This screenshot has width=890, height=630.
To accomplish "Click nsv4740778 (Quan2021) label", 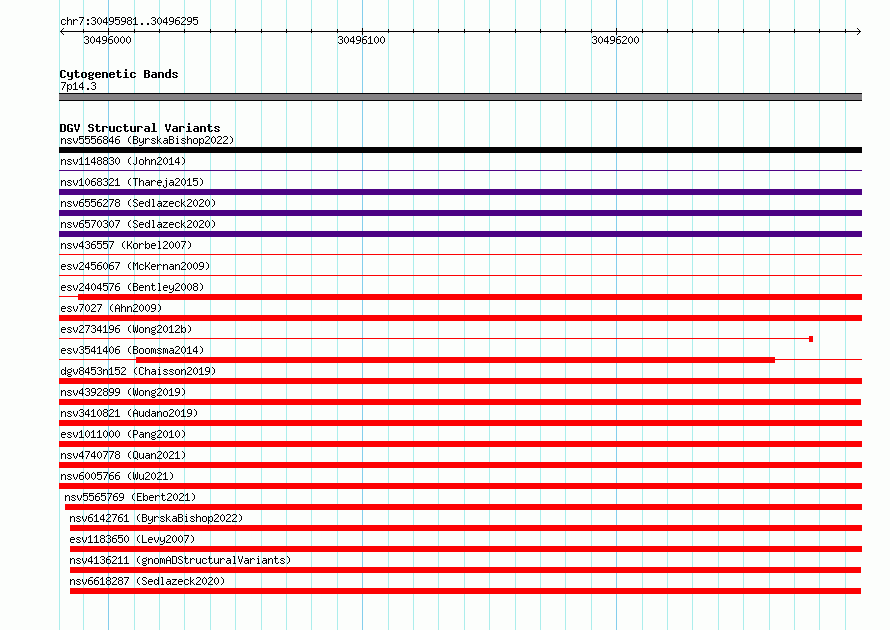I will [123, 455].
